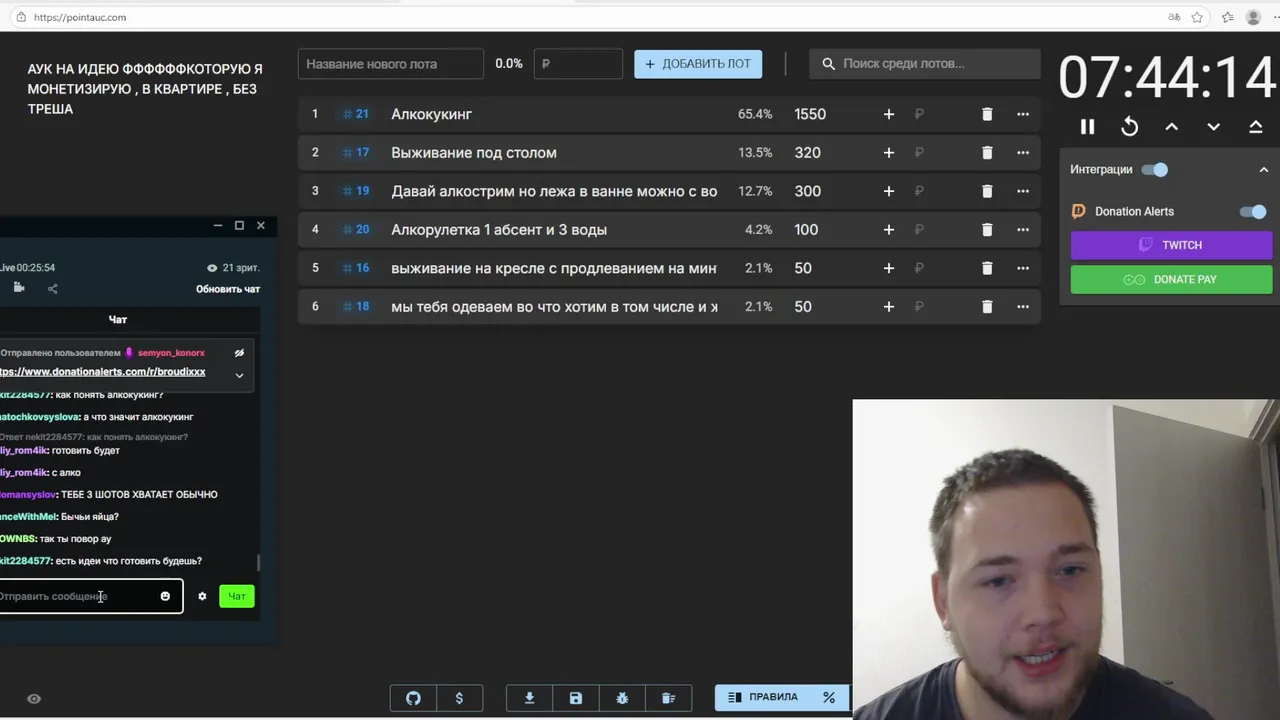Focus the Поиск среди лотов search box
Screen dimensions: 1280x720
925,63
